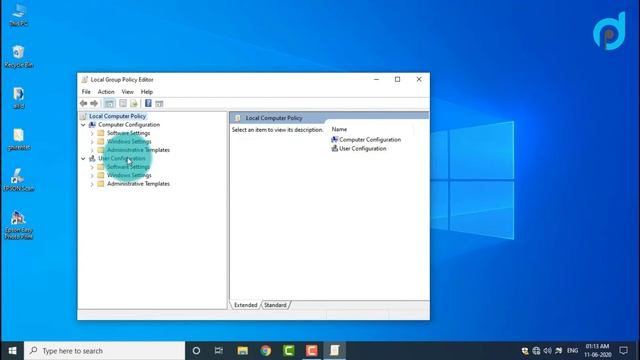Select the Epson Easy Photo Print desktop icon
This screenshot has width=640, height=360.
point(18,225)
